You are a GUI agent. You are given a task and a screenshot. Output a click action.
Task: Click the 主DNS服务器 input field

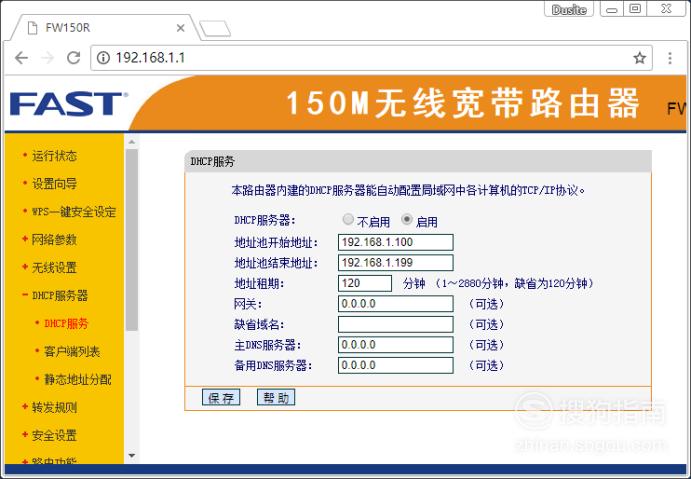point(395,345)
